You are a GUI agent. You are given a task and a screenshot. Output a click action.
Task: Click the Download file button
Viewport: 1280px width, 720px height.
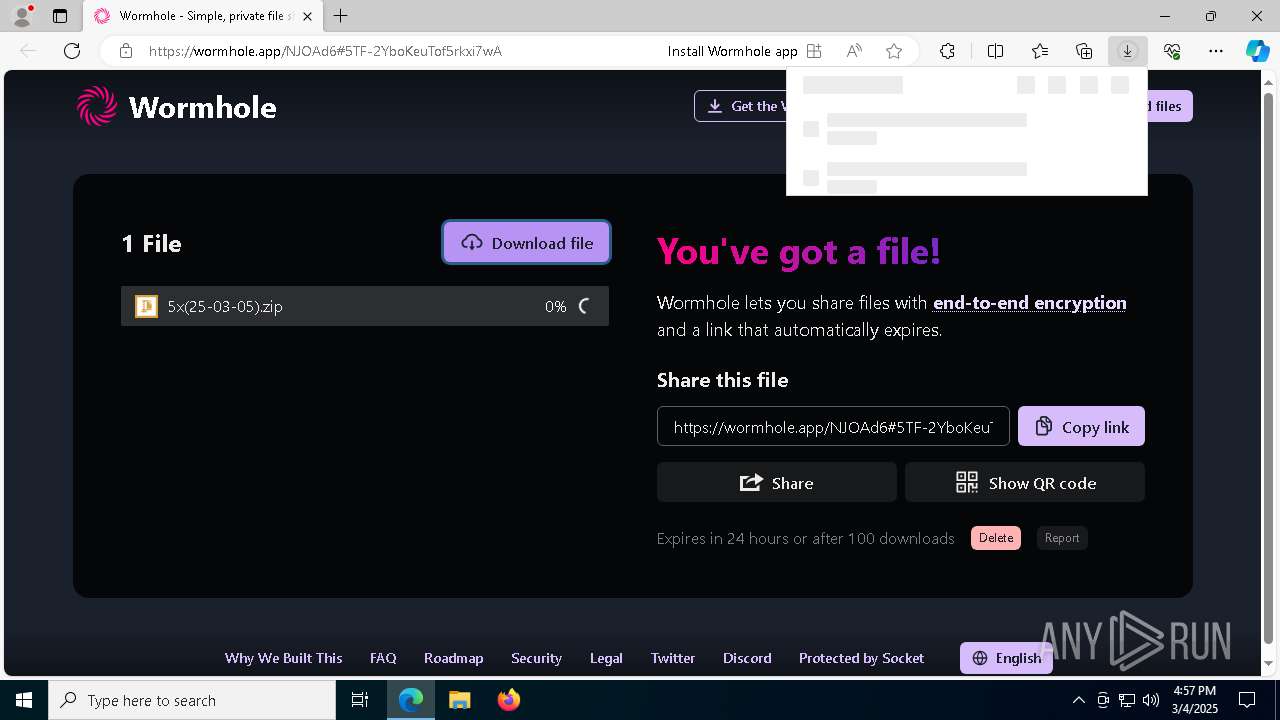coord(526,243)
